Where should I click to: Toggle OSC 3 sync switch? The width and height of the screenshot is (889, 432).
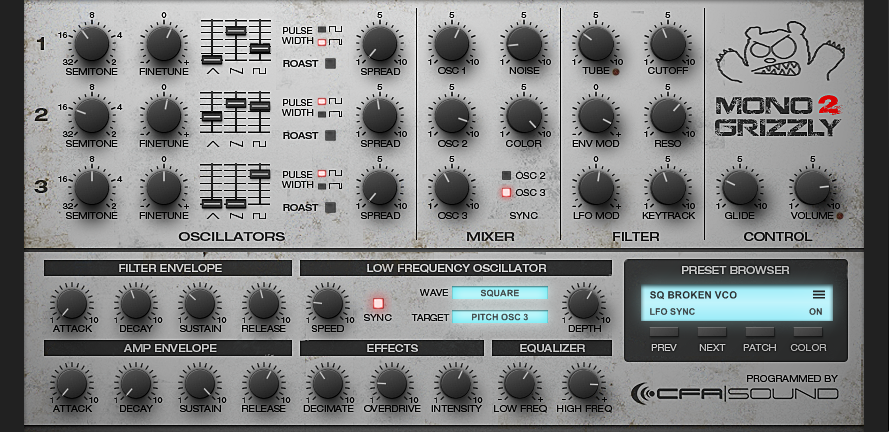coord(506,193)
